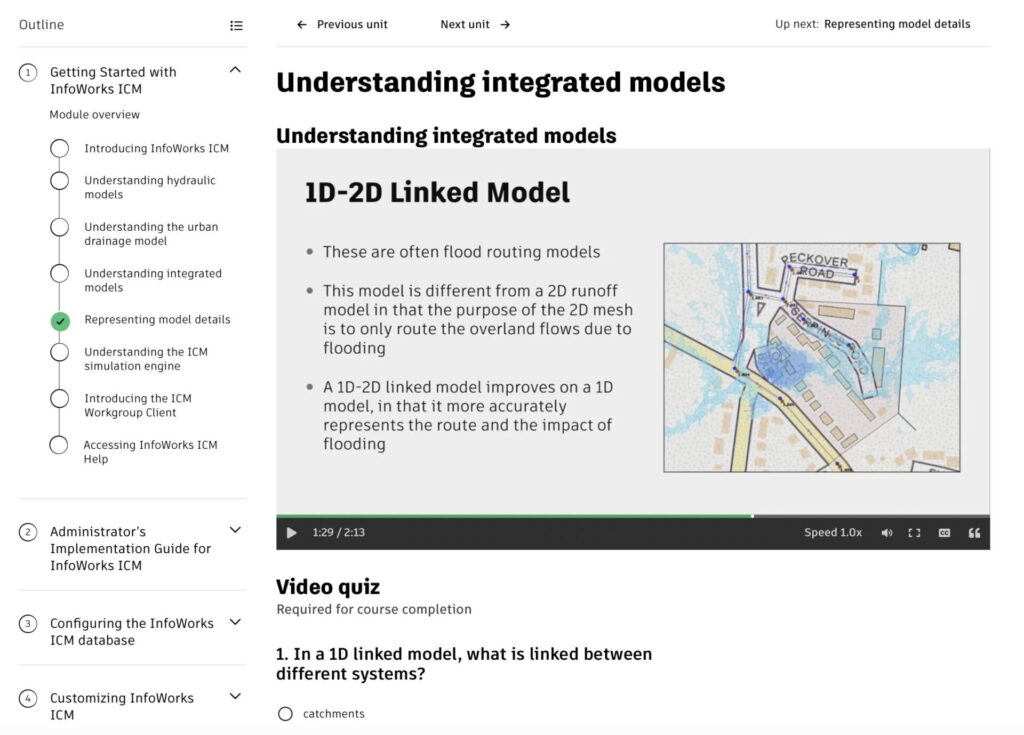Toggle the outline list view icon
This screenshot has height=735, width=1024.
click(236, 25)
